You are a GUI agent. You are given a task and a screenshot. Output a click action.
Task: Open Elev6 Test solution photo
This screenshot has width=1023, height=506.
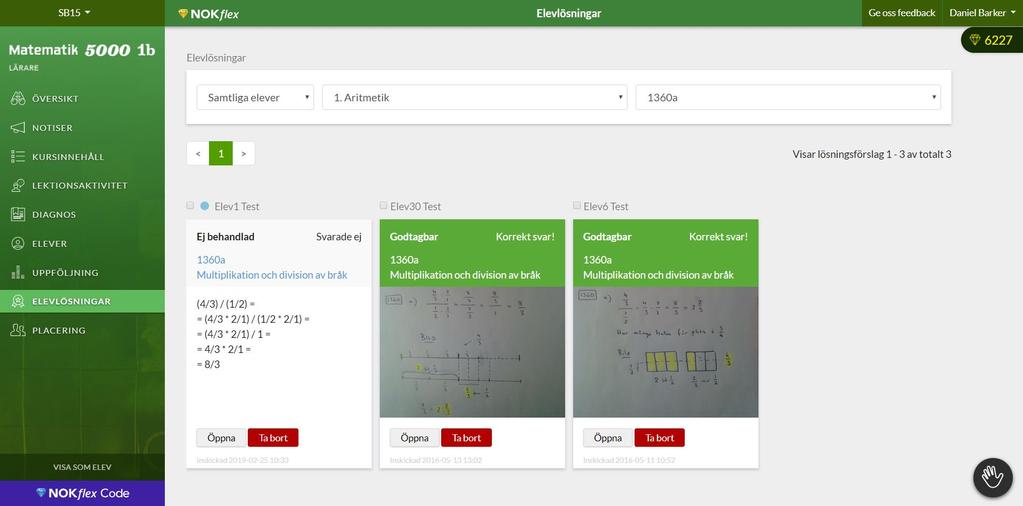[x=665, y=352]
